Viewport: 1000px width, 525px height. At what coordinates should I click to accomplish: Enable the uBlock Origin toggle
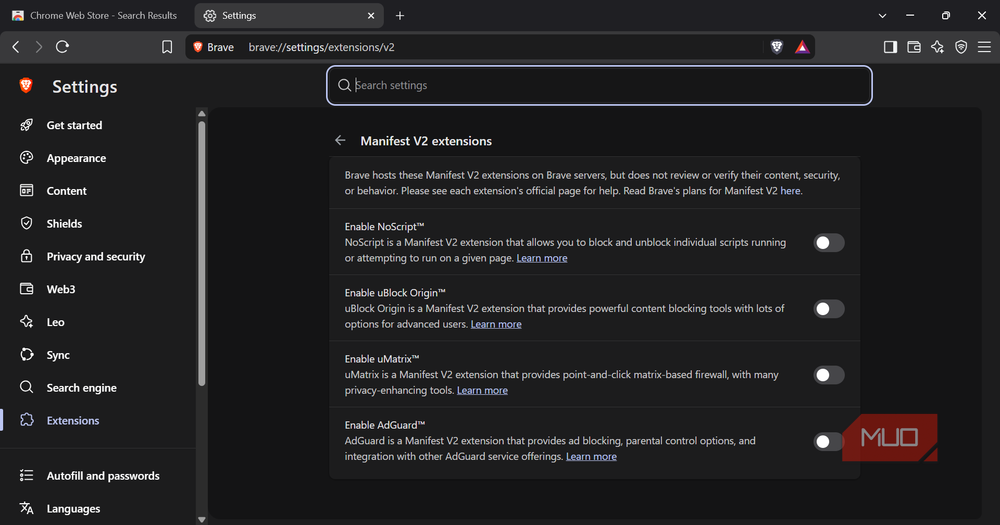click(x=828, y=309)
